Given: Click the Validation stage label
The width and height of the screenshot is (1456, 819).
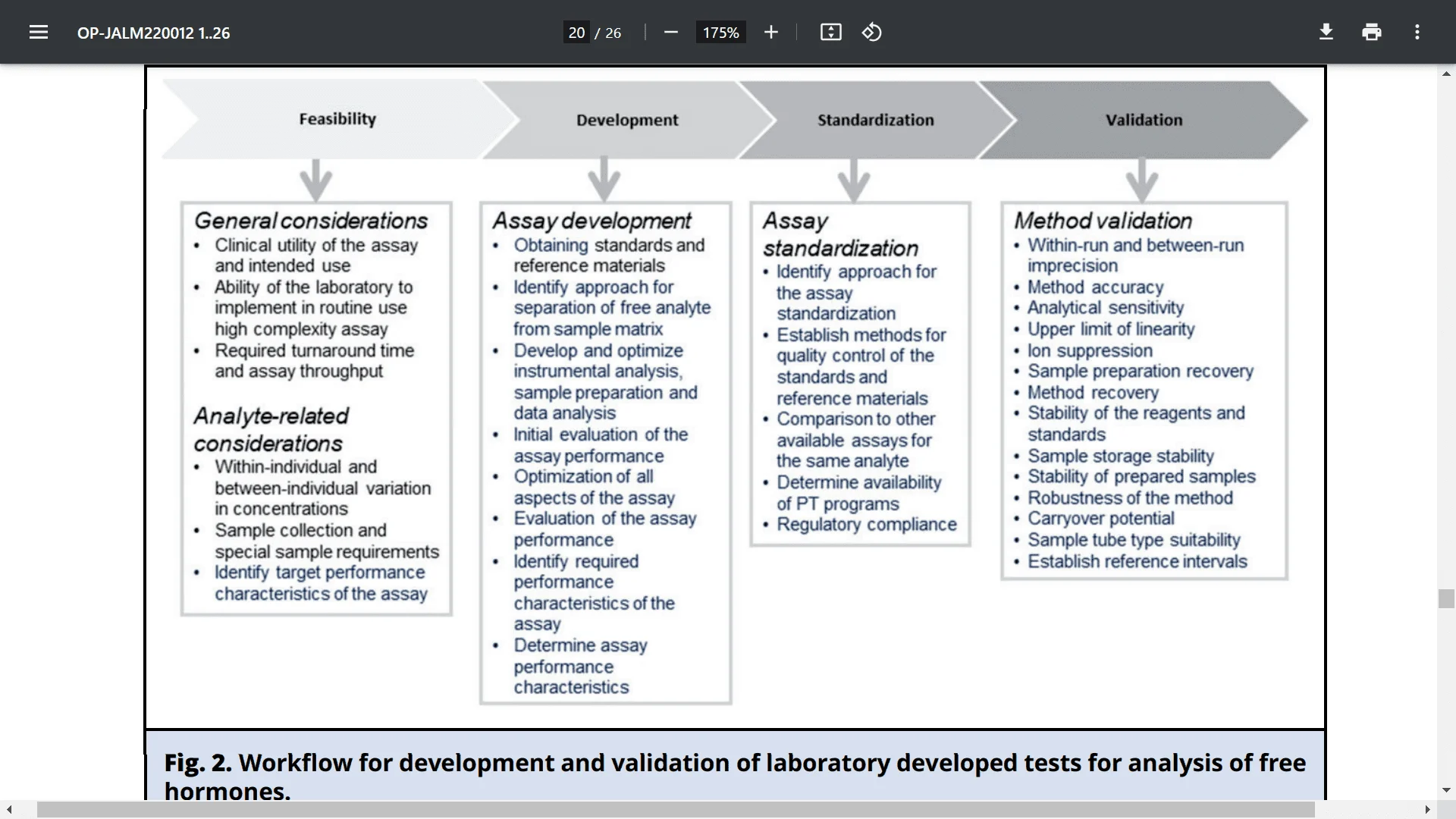Looking at the screenshot, I should (x=1144, y=120).
